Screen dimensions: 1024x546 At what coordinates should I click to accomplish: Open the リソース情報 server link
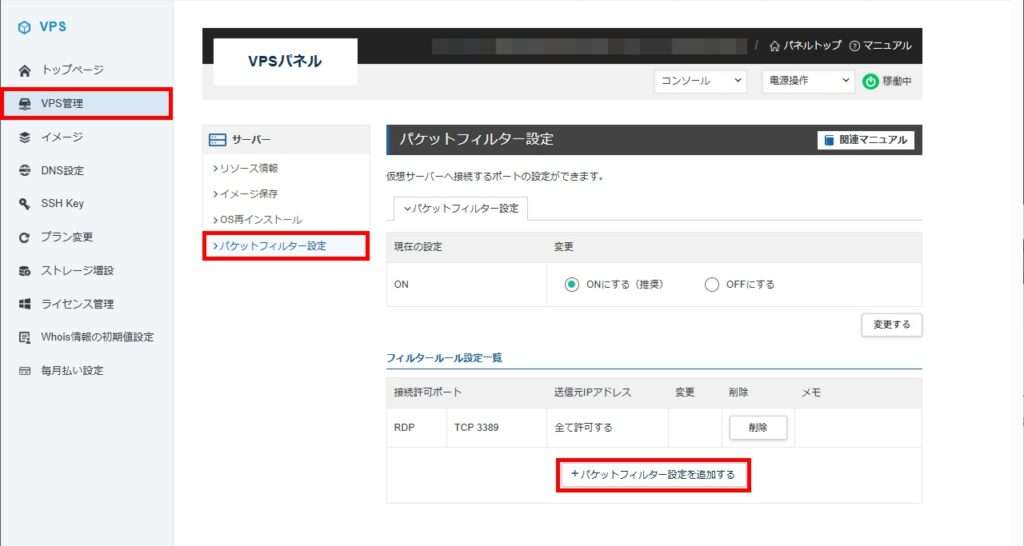248,168
